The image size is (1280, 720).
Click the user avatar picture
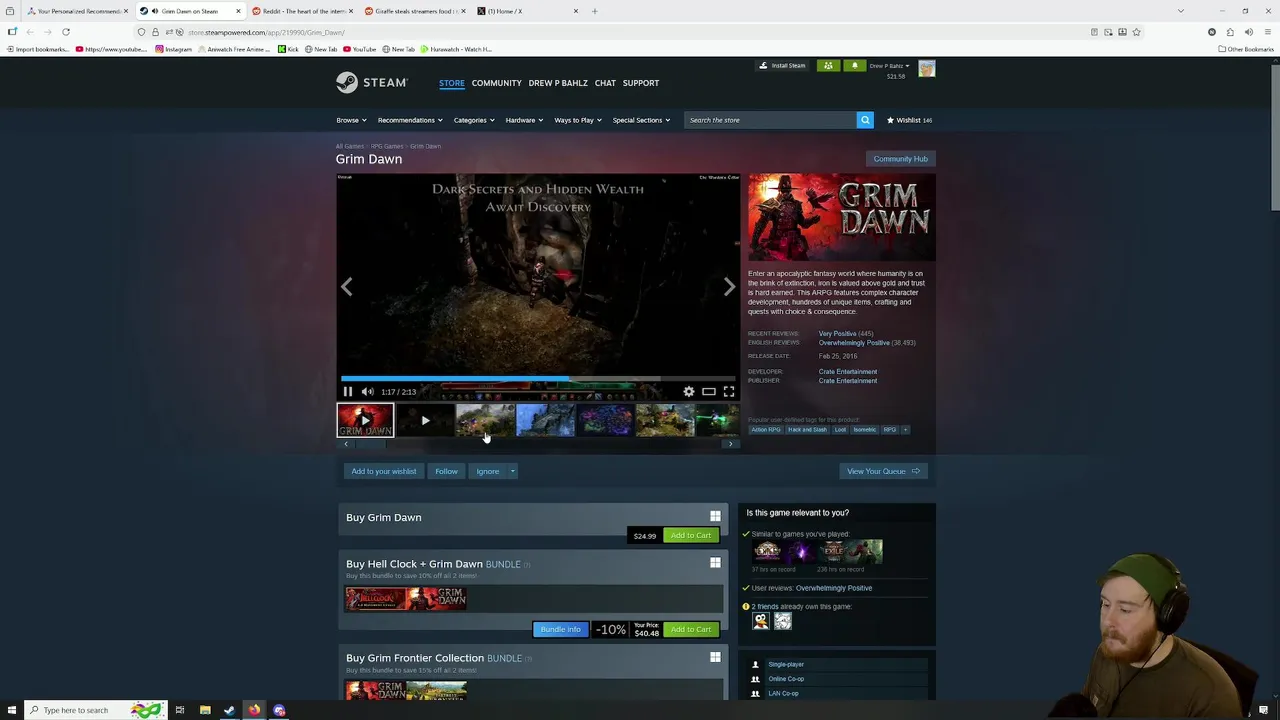[927, 69]
